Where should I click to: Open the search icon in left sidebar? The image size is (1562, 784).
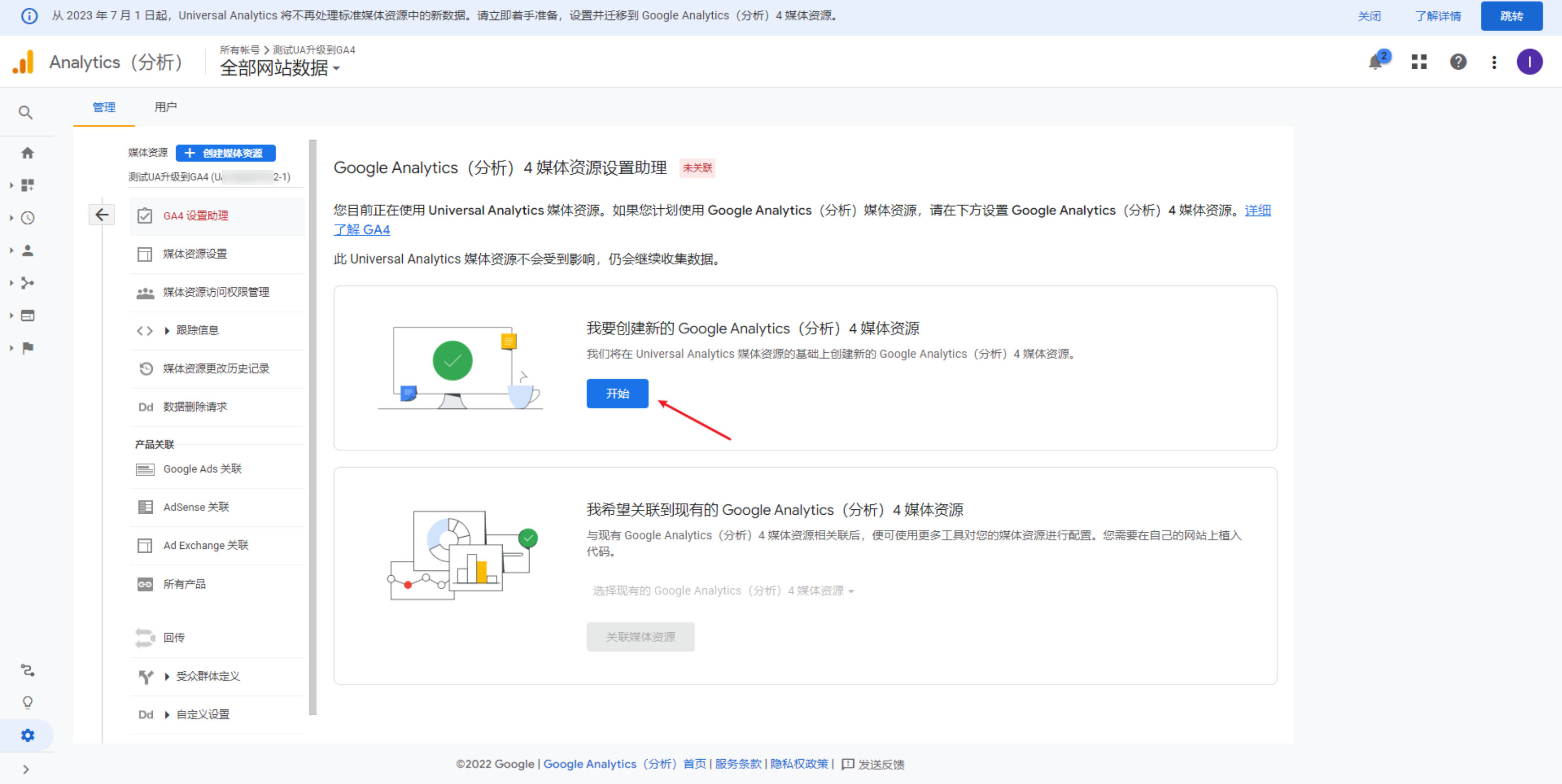coord(25,113)
